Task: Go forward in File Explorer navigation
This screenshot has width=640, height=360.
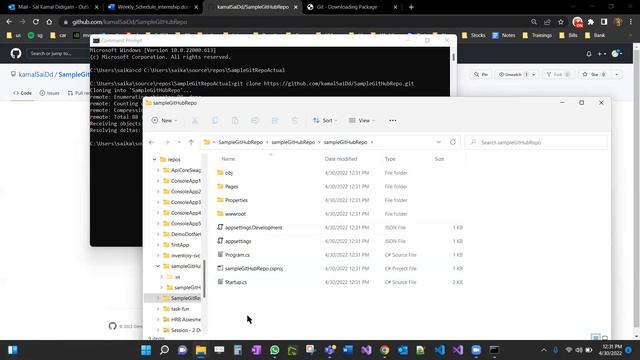Action: 167,142
